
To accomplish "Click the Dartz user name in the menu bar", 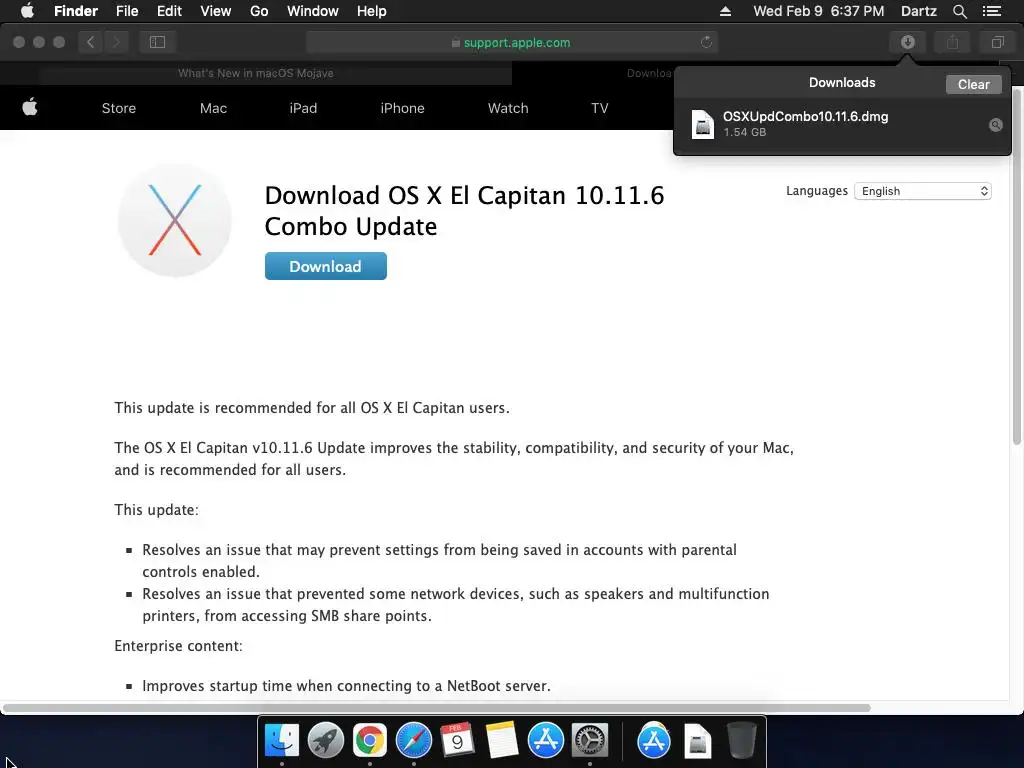I will click(918, 11).
